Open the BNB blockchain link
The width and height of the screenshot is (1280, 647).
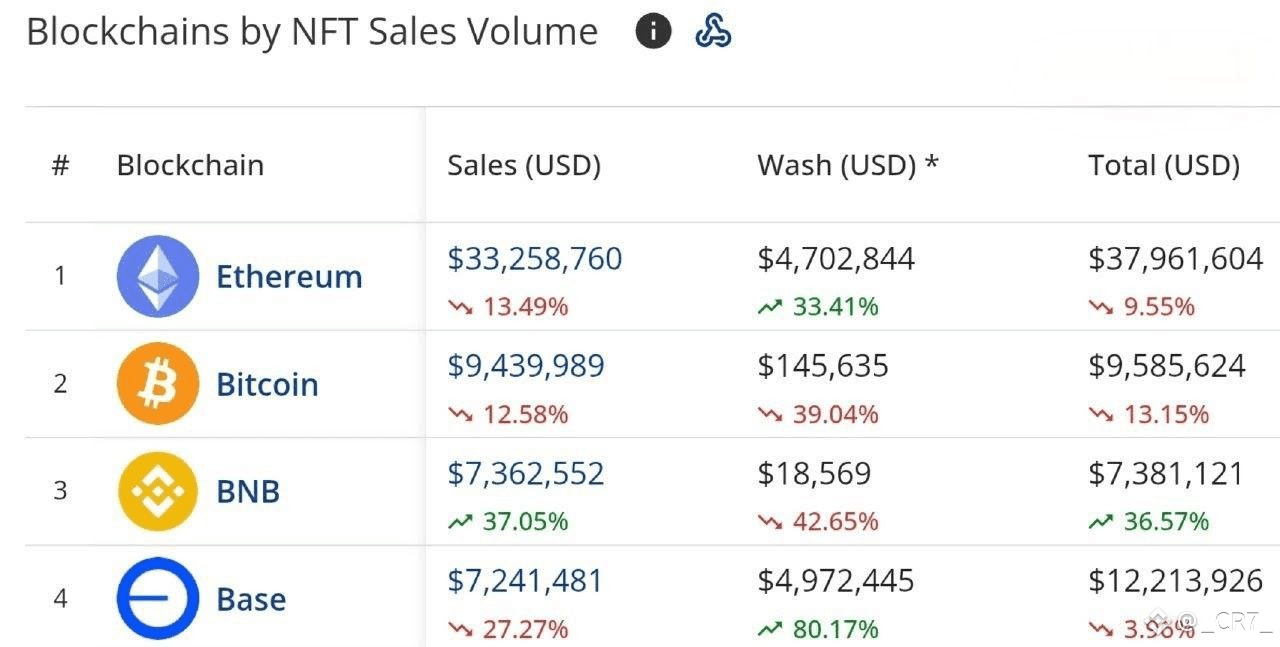[248, 491]
